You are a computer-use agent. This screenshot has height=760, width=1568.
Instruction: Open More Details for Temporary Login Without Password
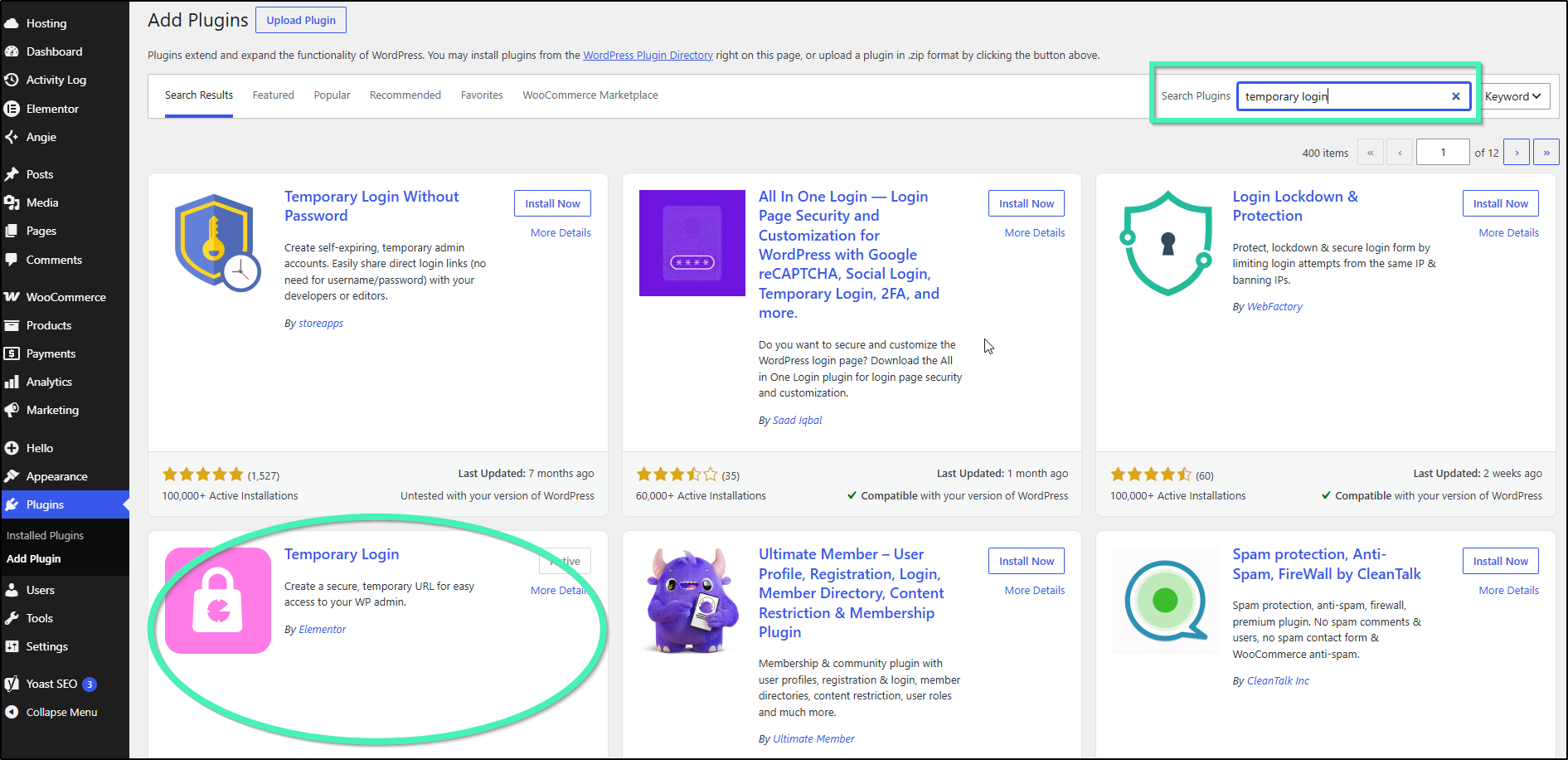(561, 233)
